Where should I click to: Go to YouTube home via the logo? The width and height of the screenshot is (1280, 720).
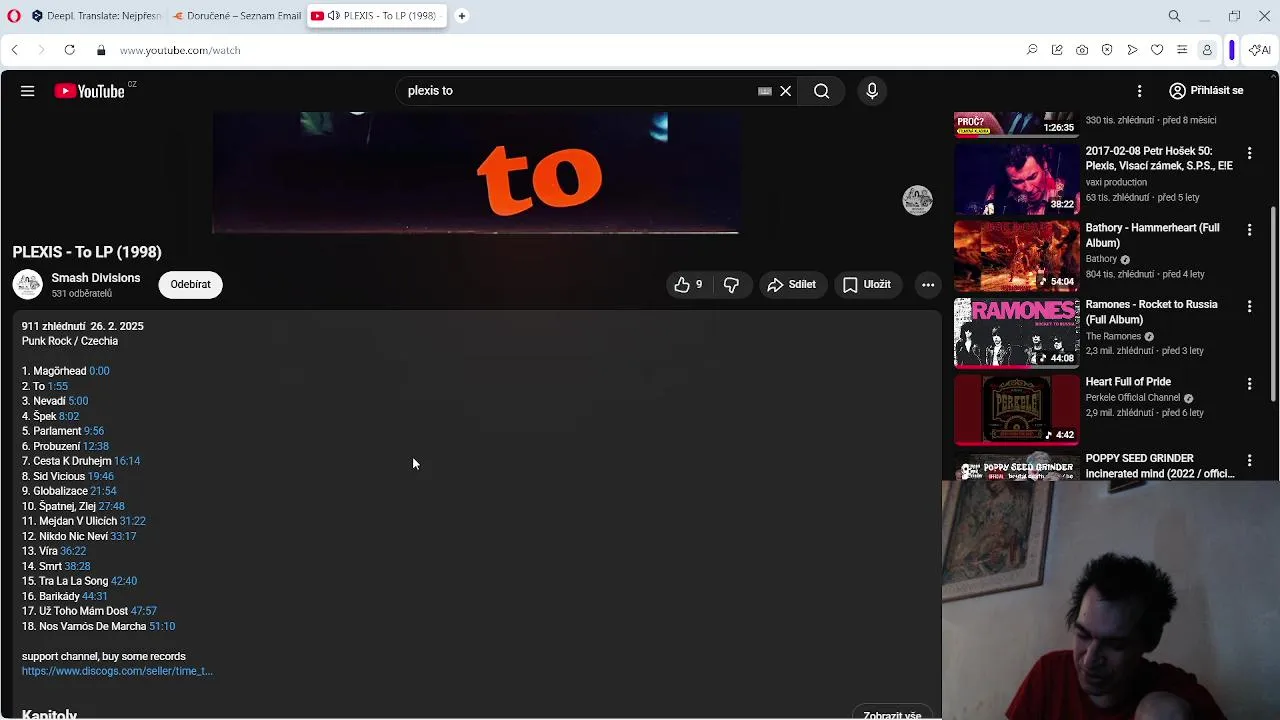(x=90, y=91)
